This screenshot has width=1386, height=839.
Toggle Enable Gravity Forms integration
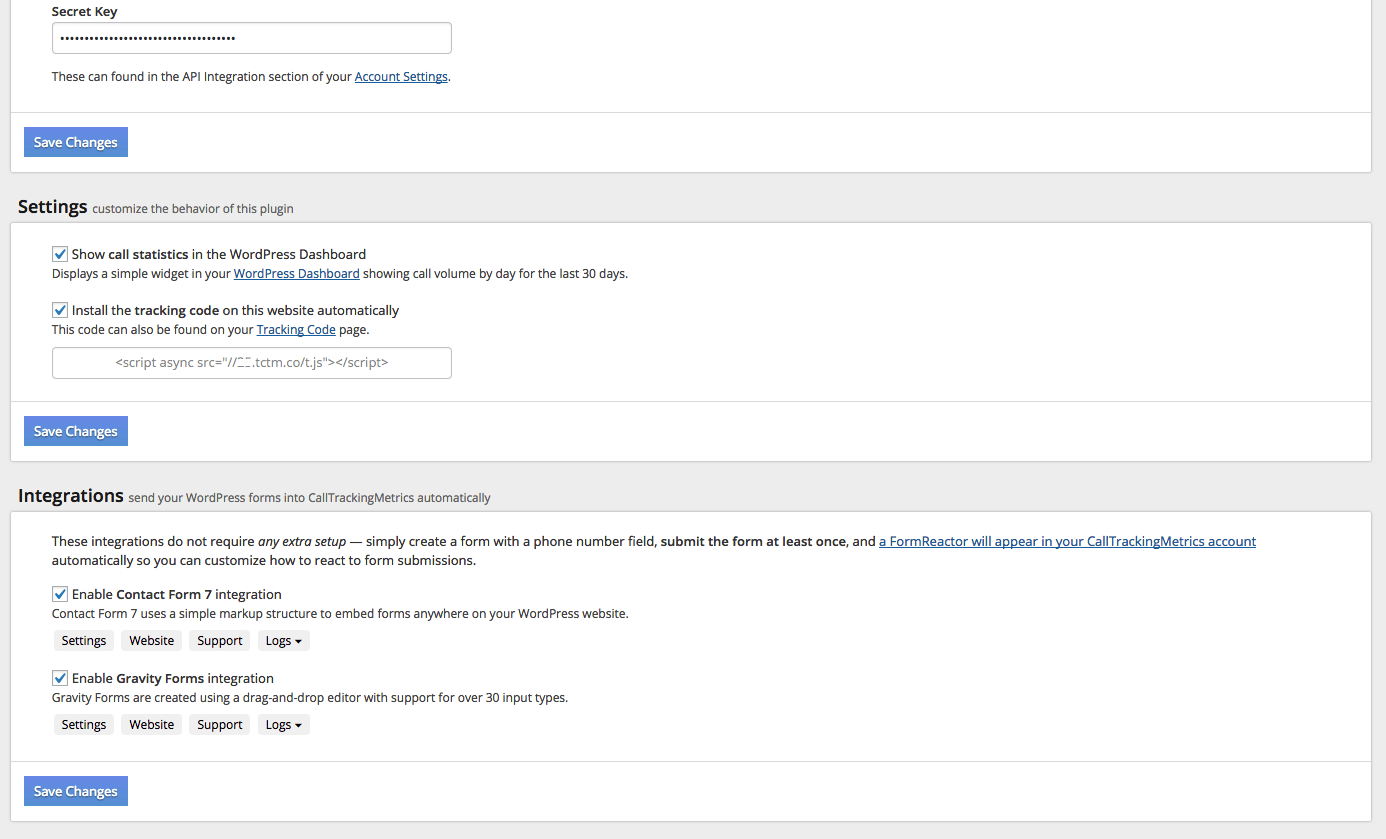[x=60, y=678]
